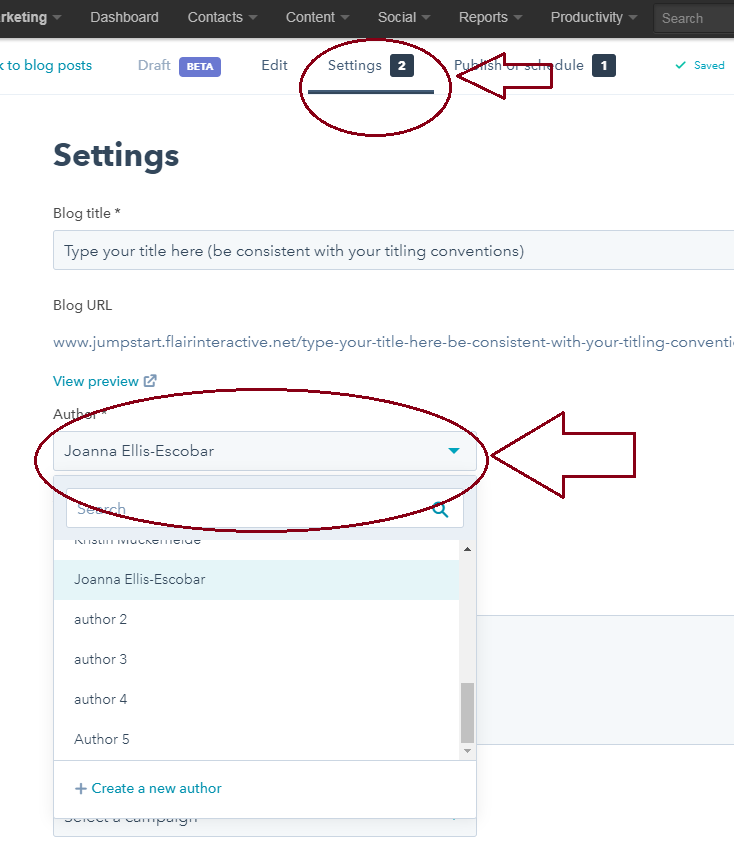Choose Author 5 in dropdown list

pyautogui.click(x=102, y=740)
